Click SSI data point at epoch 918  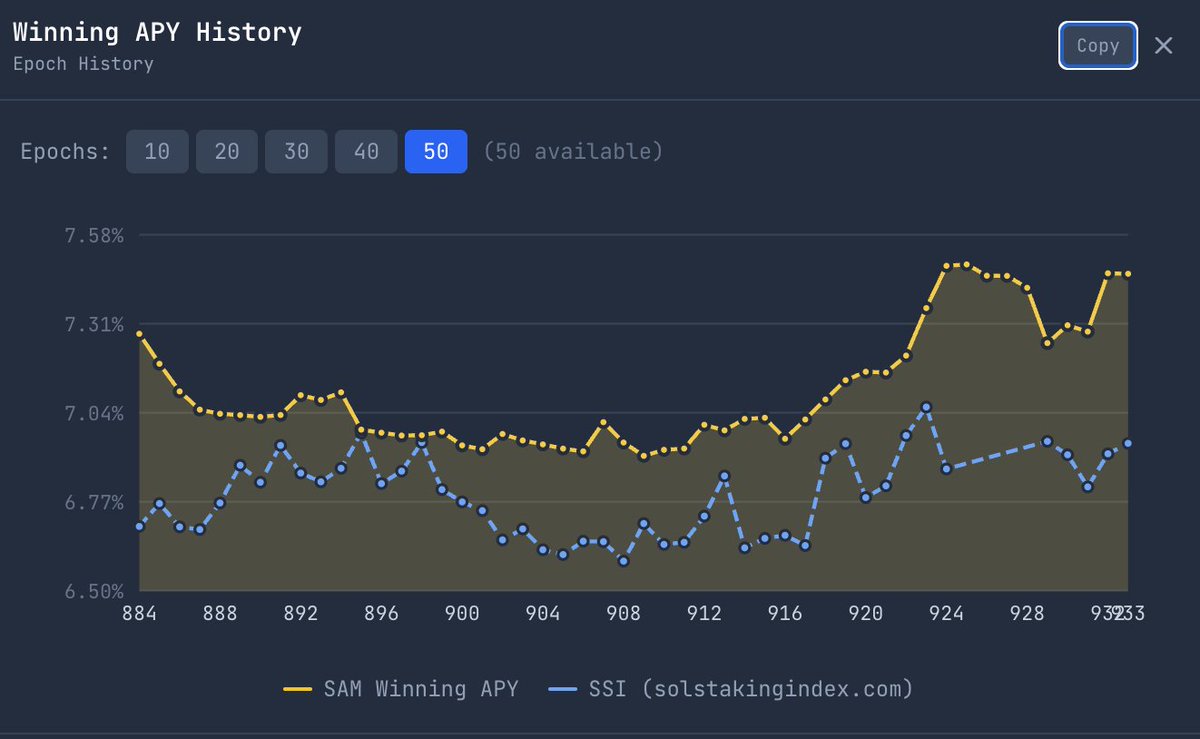click(x=826, y=458)
